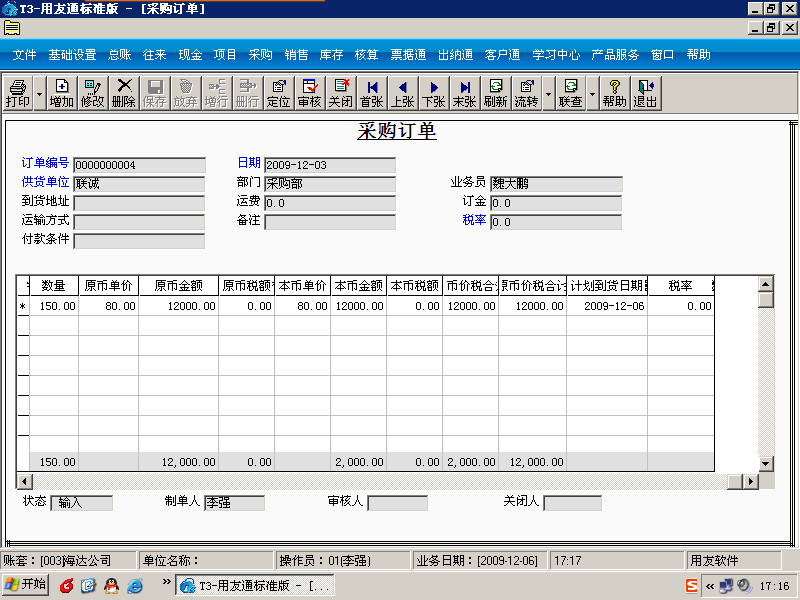Click the 退出 exit toolbar icon

(645, 93)
